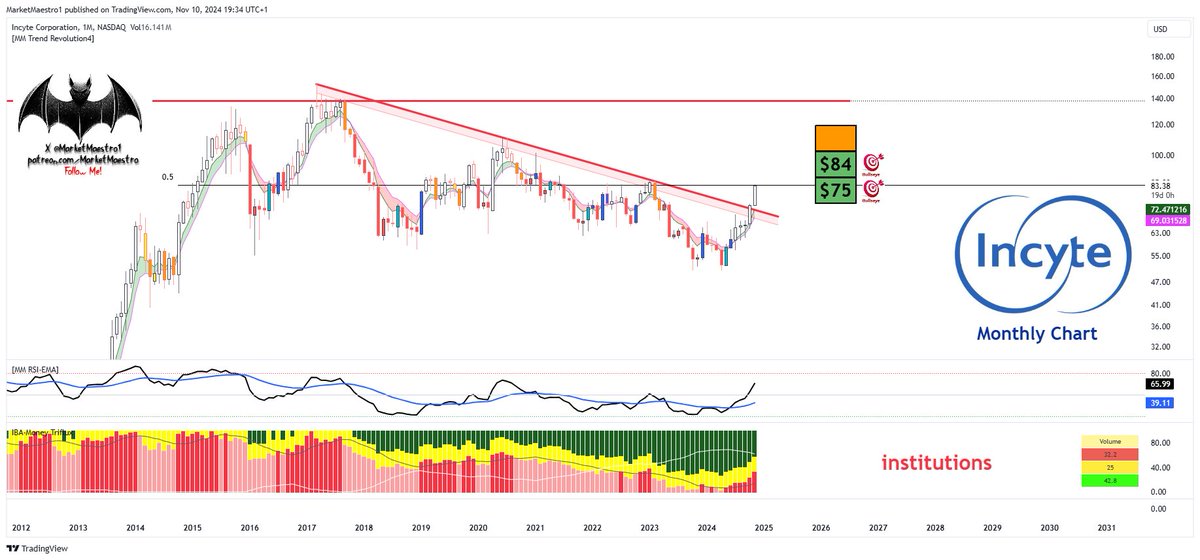Click the red 'institutions' text
Image resolution: width=1200 pixels, height=560 pixels.
[x=936, y=463]
